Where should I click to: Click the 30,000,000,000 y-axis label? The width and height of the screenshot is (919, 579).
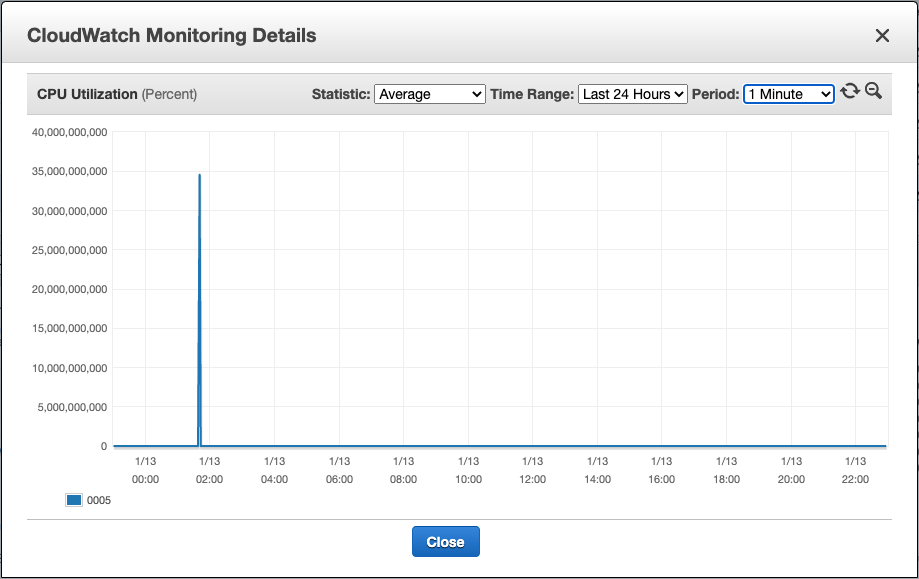[x=70, y=211]
